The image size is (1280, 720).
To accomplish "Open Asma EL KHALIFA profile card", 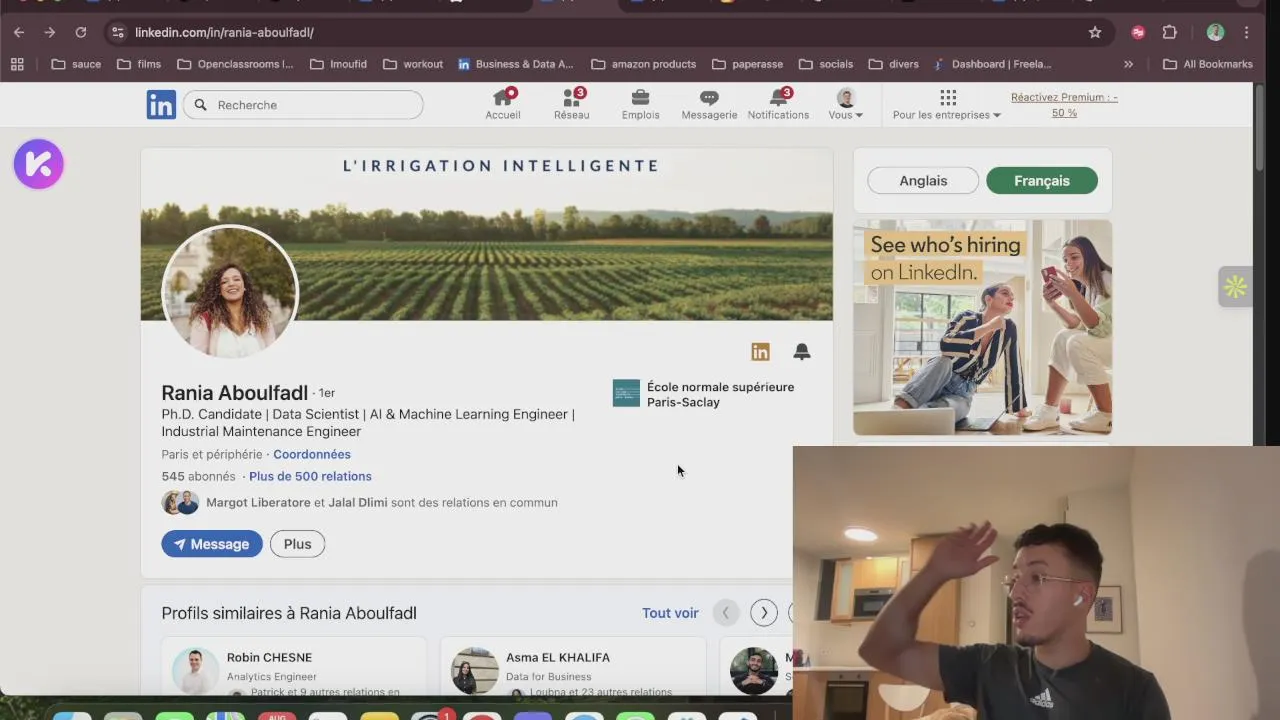I will [573, 667].
